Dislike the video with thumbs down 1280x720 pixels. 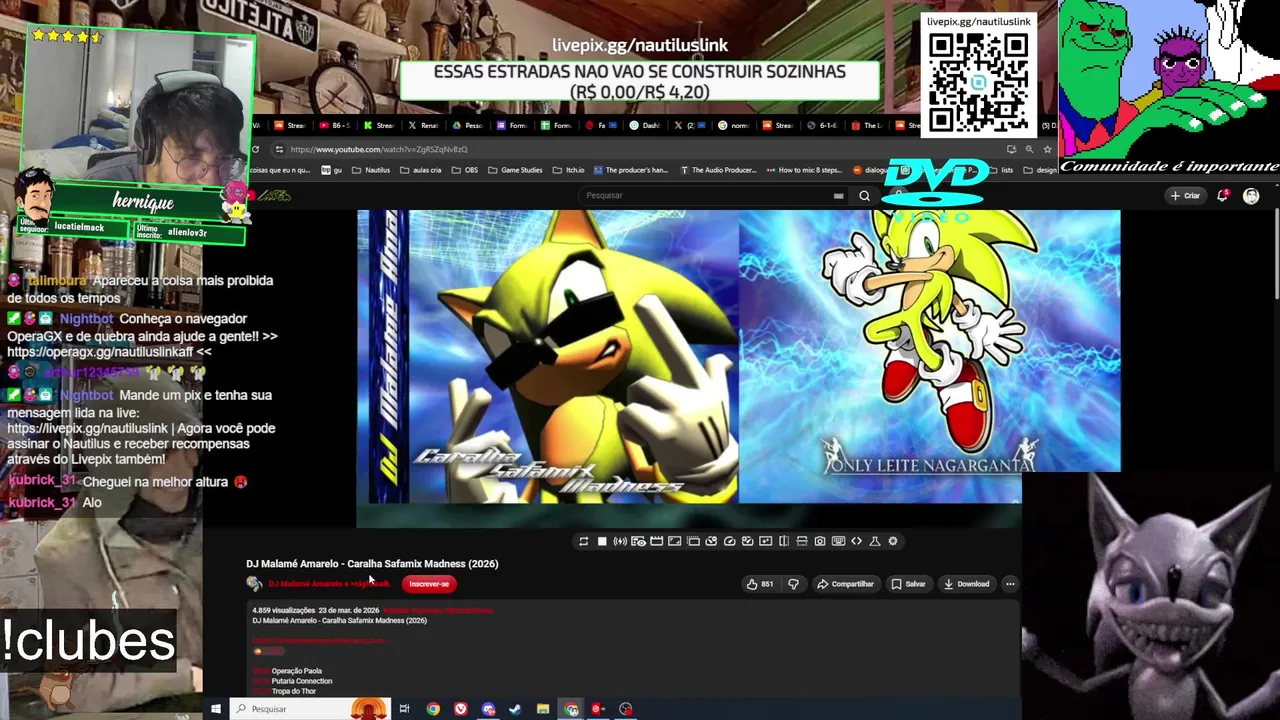(x=793, y=584)
